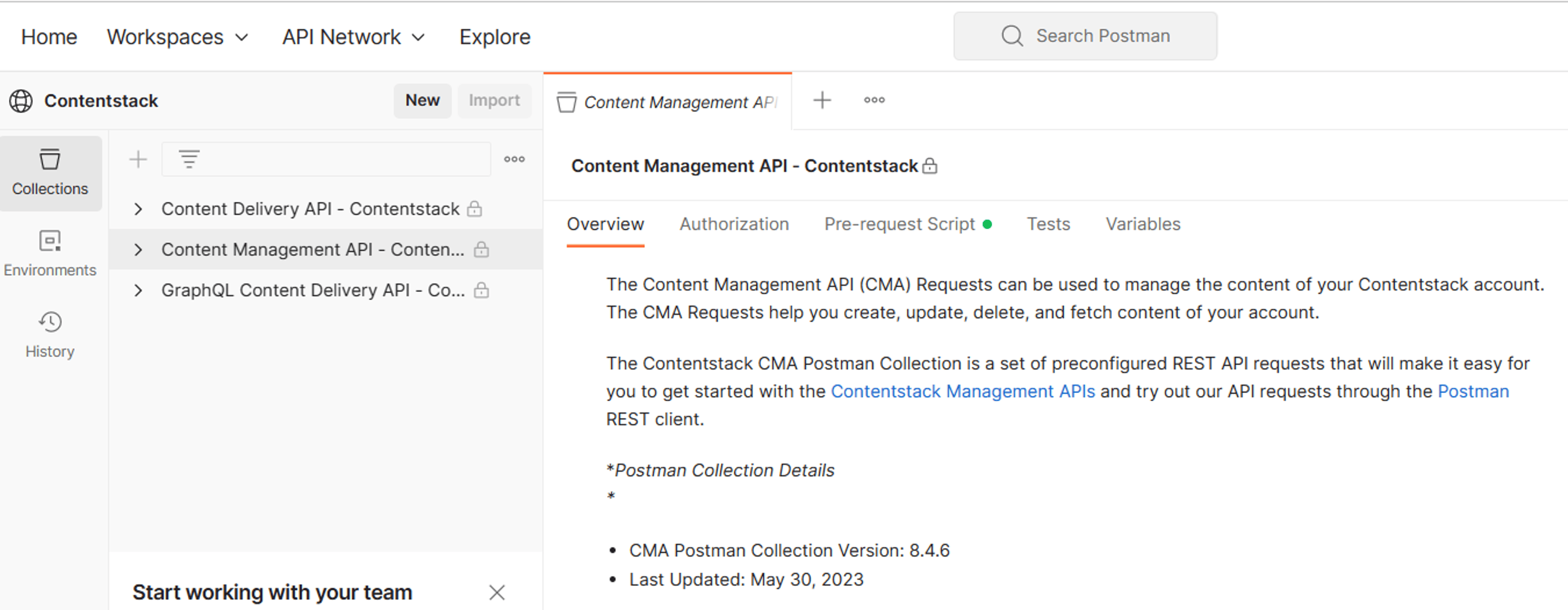Expand GraphQL Content Delivery API collection
This screenshot has height=610, width=1568.
tap(138, 290)
